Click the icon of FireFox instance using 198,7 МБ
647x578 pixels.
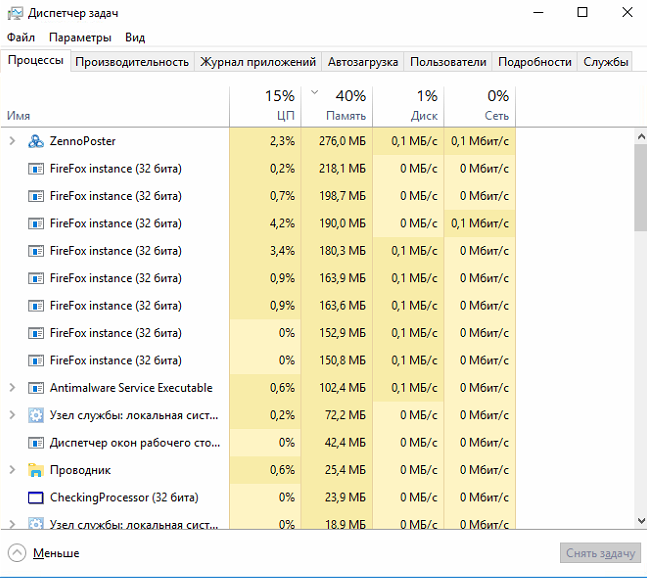point(36,196)
